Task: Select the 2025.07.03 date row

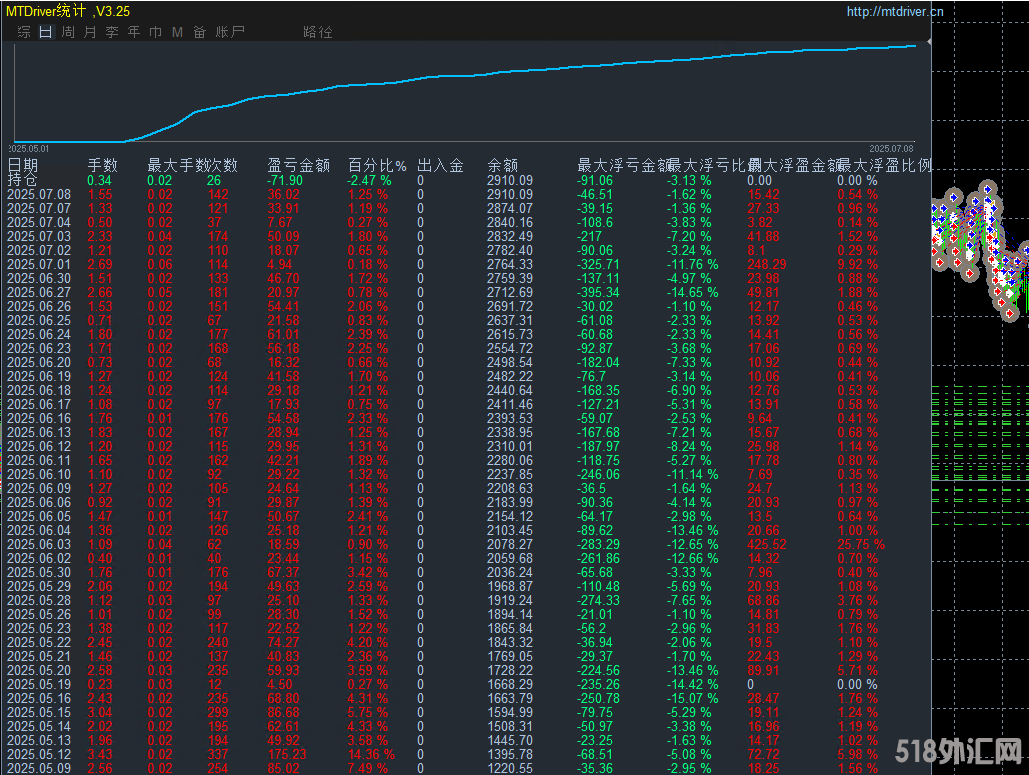Action: [39, 236]
